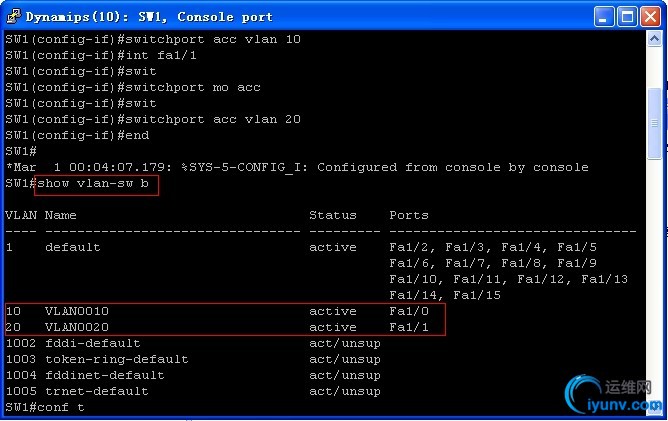Click the scrollbar up arrow
The width and height of the screenshot is (668, 421).
[654, 39]
